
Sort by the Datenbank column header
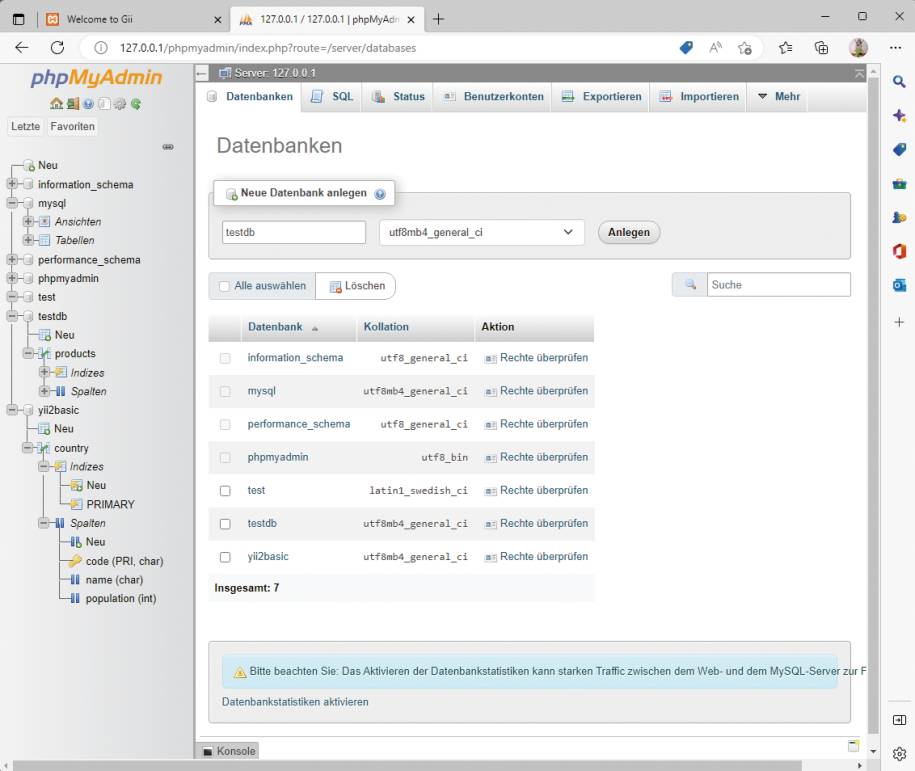point(275,327)
